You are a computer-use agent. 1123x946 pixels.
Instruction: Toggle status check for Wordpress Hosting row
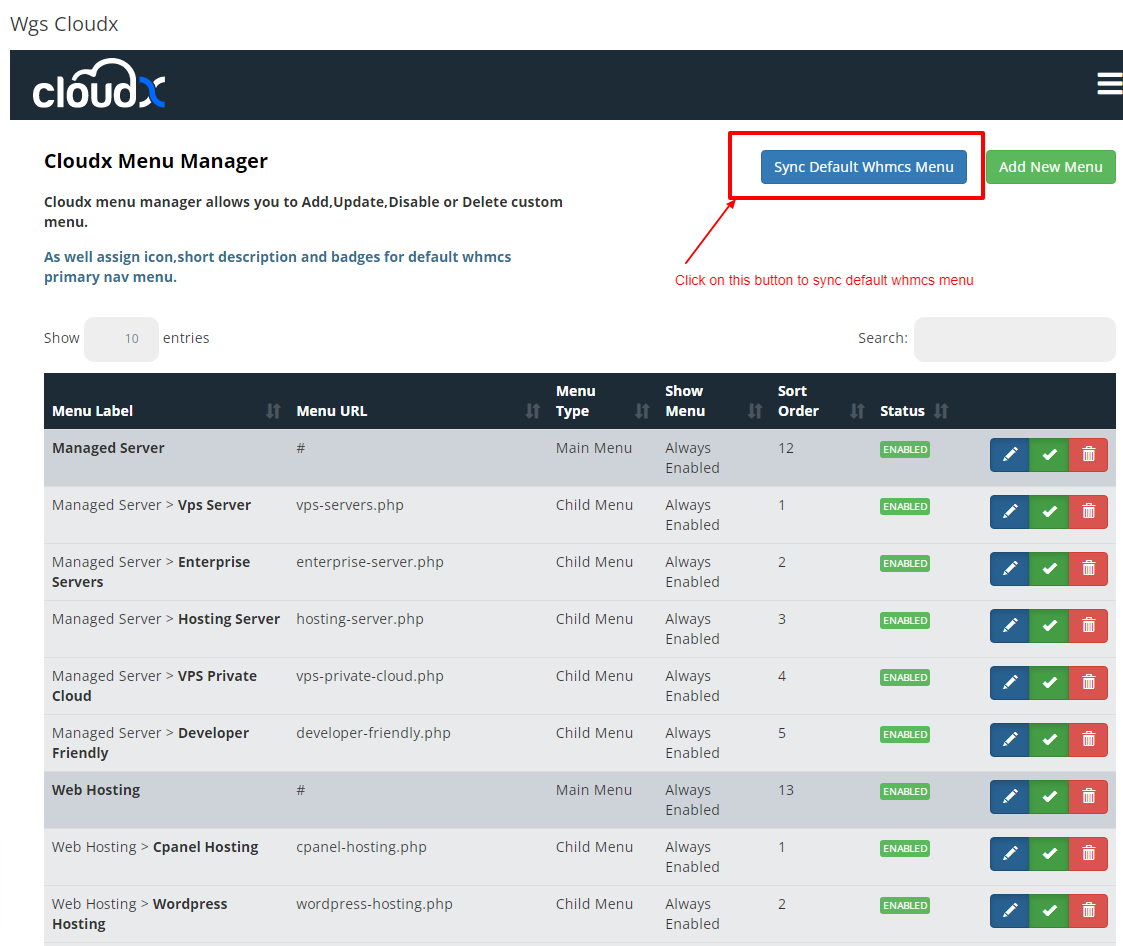pyautogui.click(x=1049, y=910)
